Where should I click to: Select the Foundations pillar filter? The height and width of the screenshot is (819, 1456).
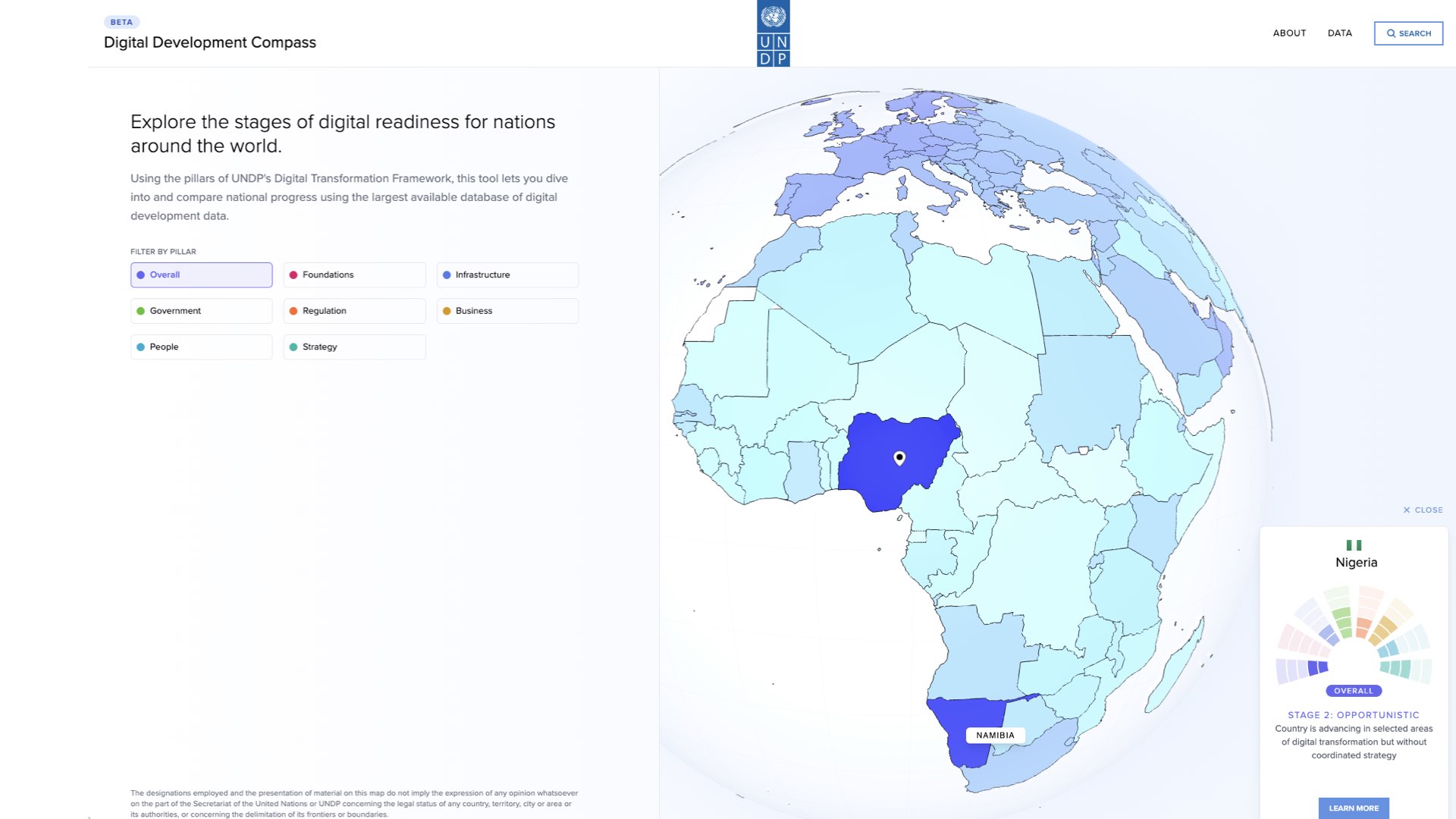click(x=353, y=275)
